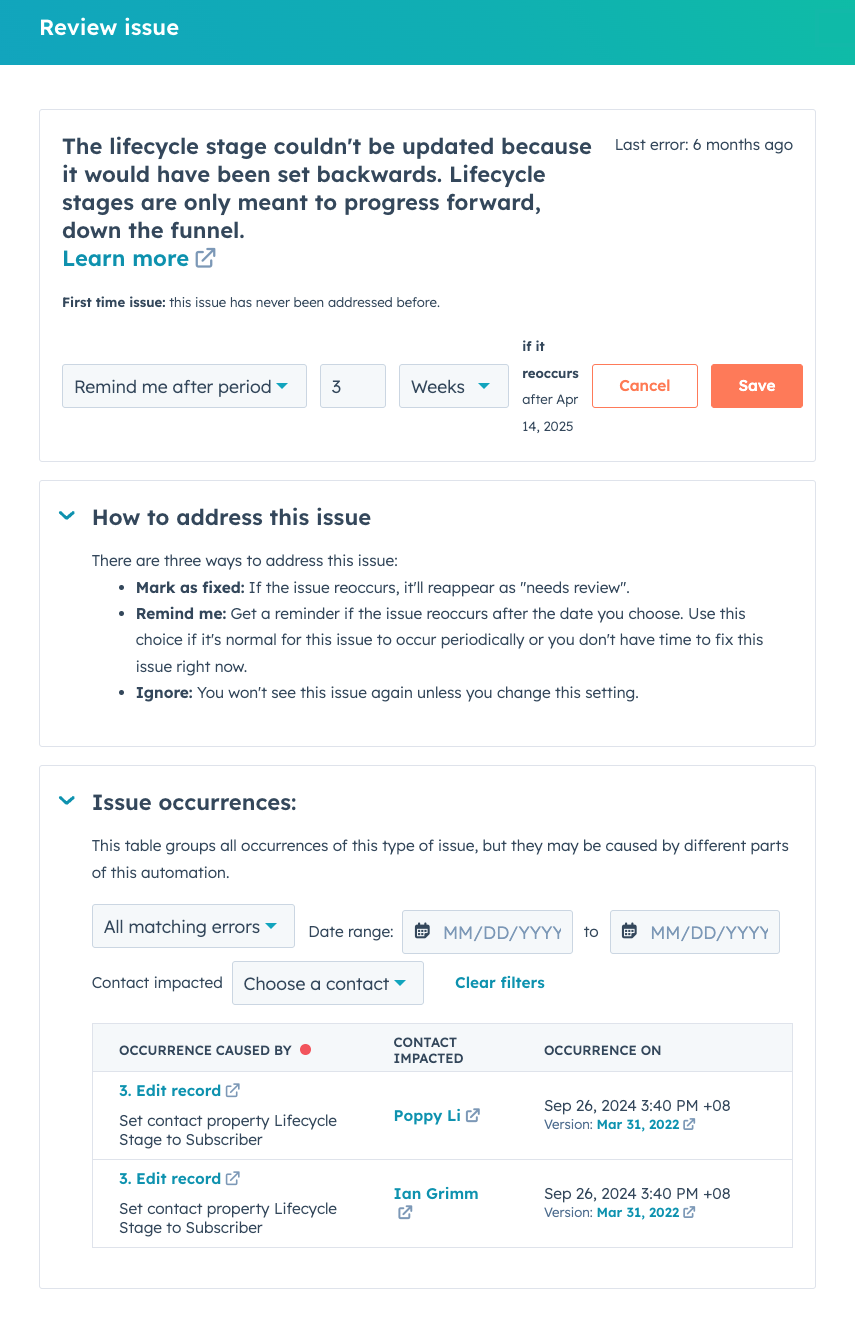Viewport: 855px width, 1329px height.
Task: Click the external link icon beside Learn more
Action: 203,257
